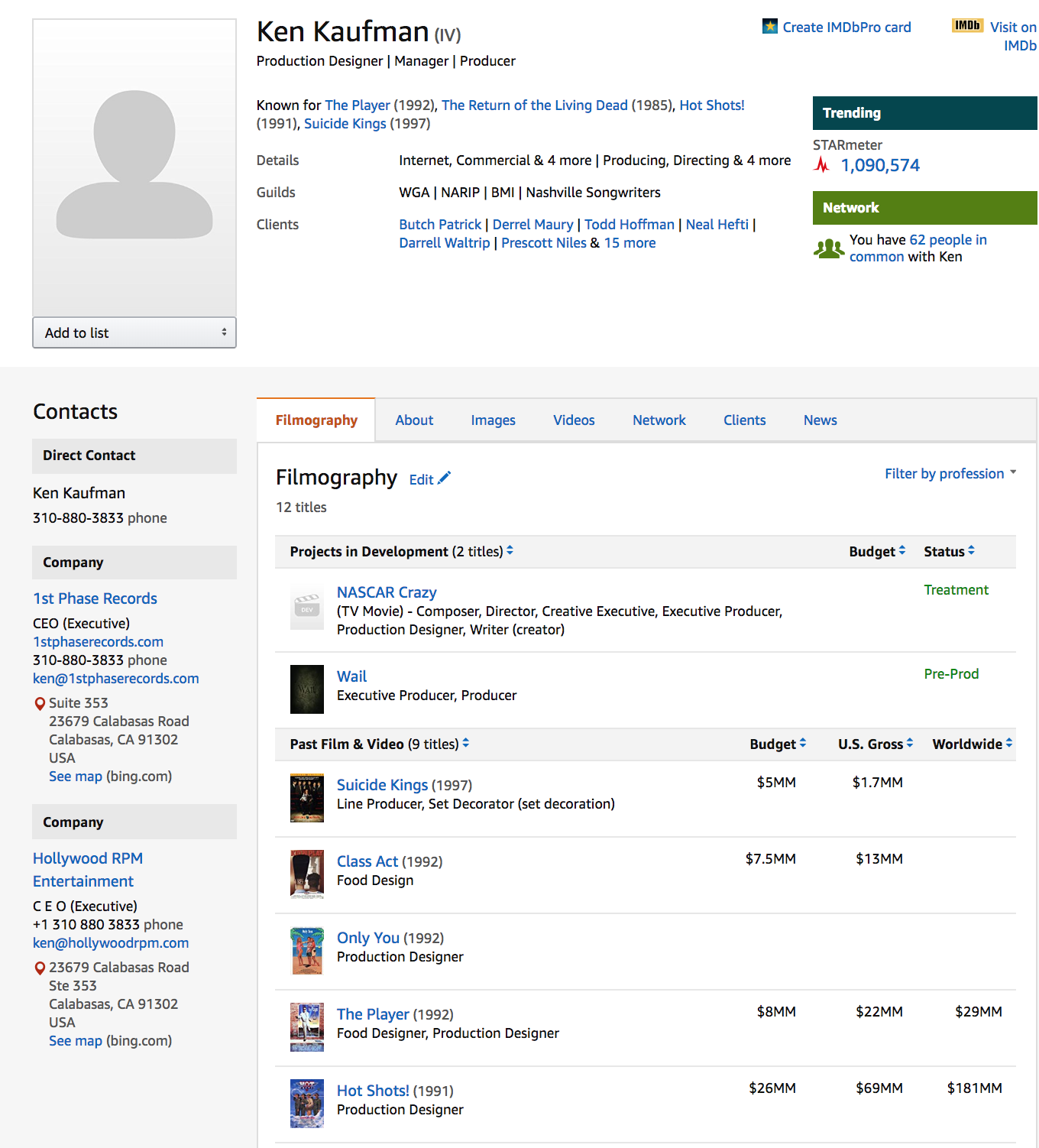Switch to the About tab
Screen dimensions: 1039x1148
click(x=414, y=420)
